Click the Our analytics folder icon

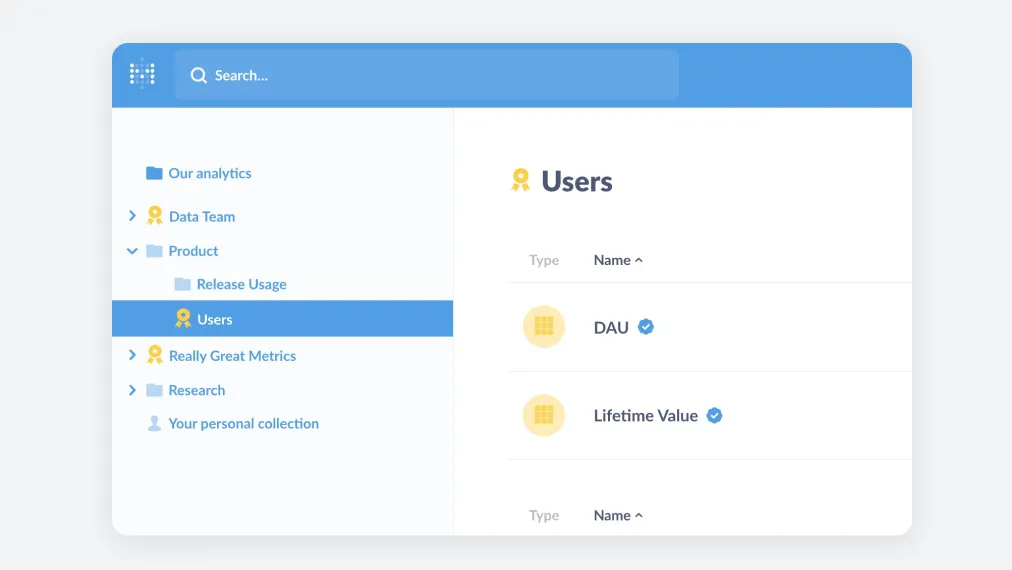[154, 173]
